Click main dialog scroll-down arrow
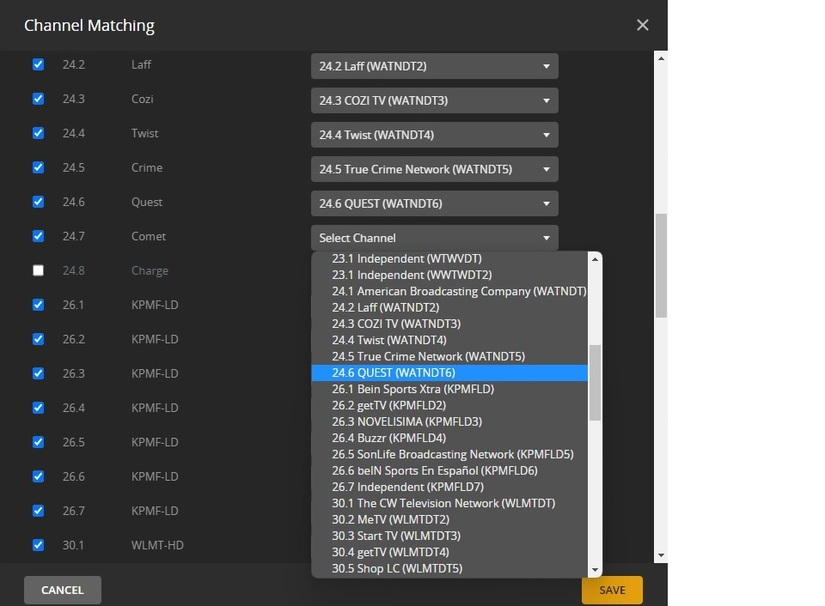Image resolution: width=825 pixels, height=606 pixels. tap(661, 555)
